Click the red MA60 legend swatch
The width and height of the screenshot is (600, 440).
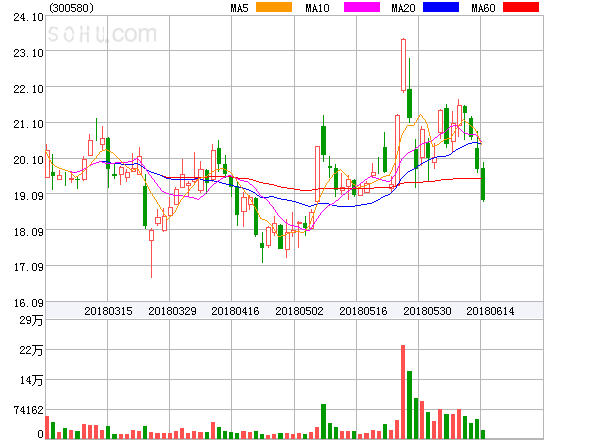click(521, 7)
